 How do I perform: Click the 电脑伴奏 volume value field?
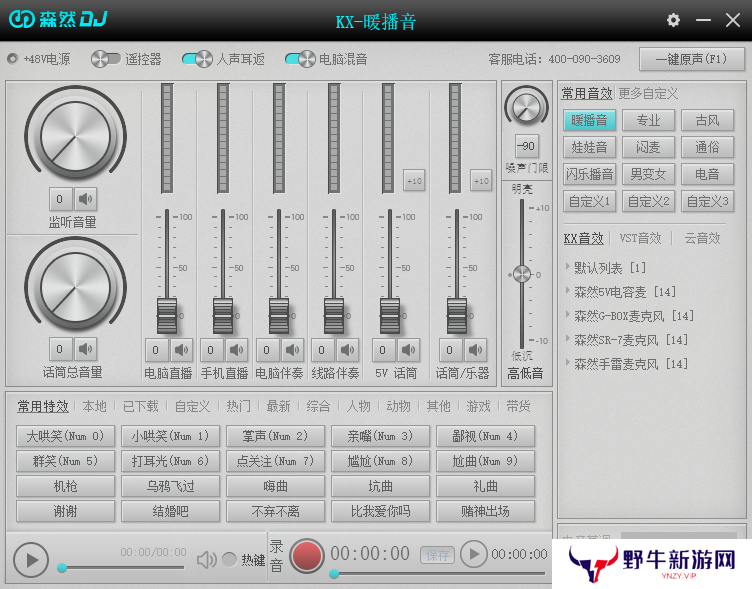point(268,350)
